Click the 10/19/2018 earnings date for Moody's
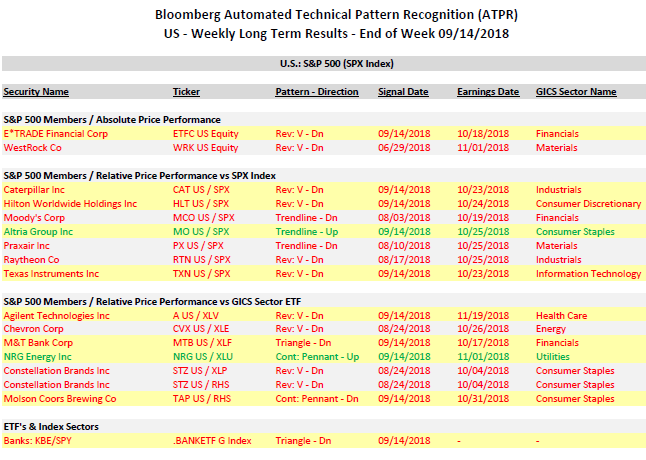The width and height of the screenshot is (646, 460). click(483, 218)
